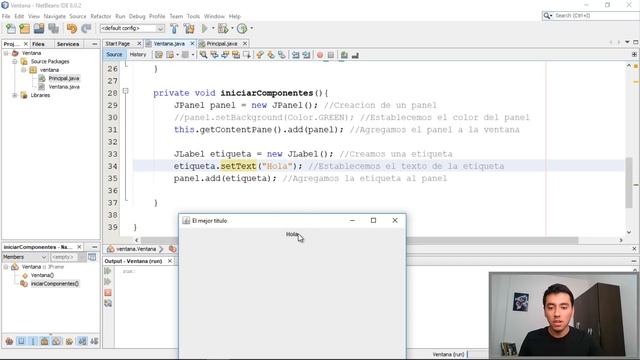Toggle Show Inner Classes filter in Navigator
This screenshot has width=640, height=360.
point(57,341)
